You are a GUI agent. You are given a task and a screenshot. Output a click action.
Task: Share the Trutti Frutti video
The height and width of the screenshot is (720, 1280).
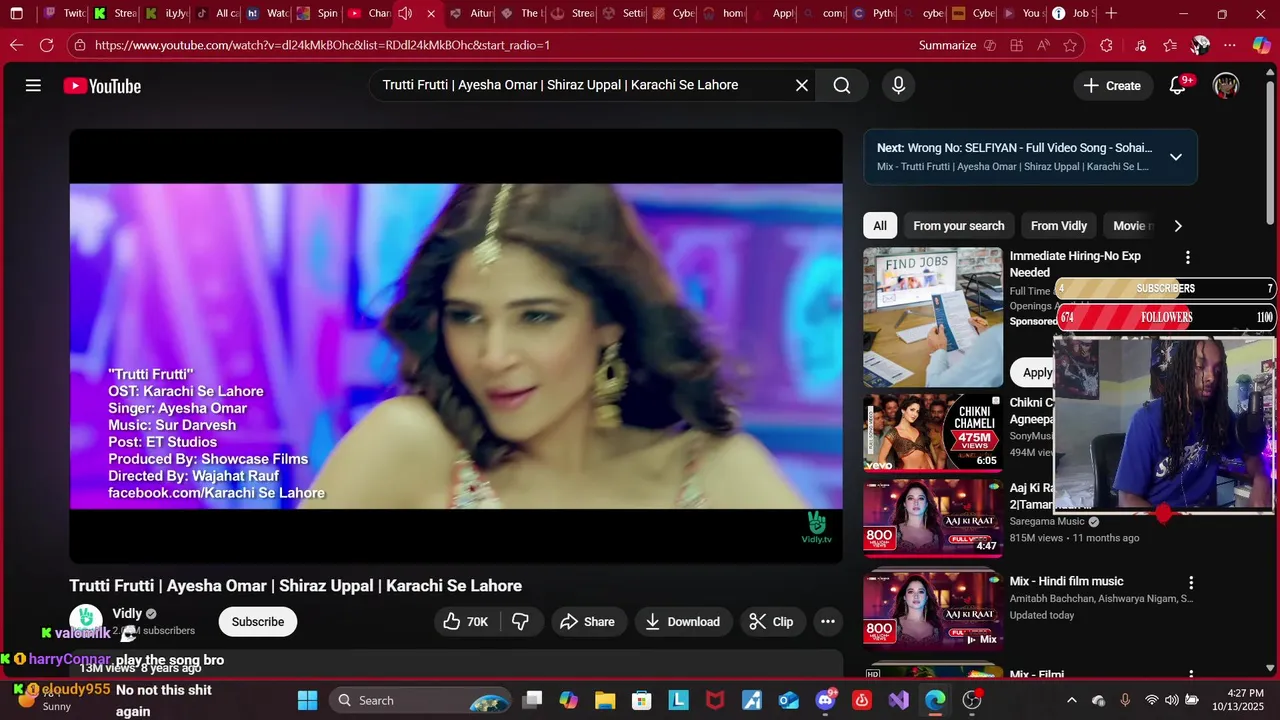coord(588,622)
